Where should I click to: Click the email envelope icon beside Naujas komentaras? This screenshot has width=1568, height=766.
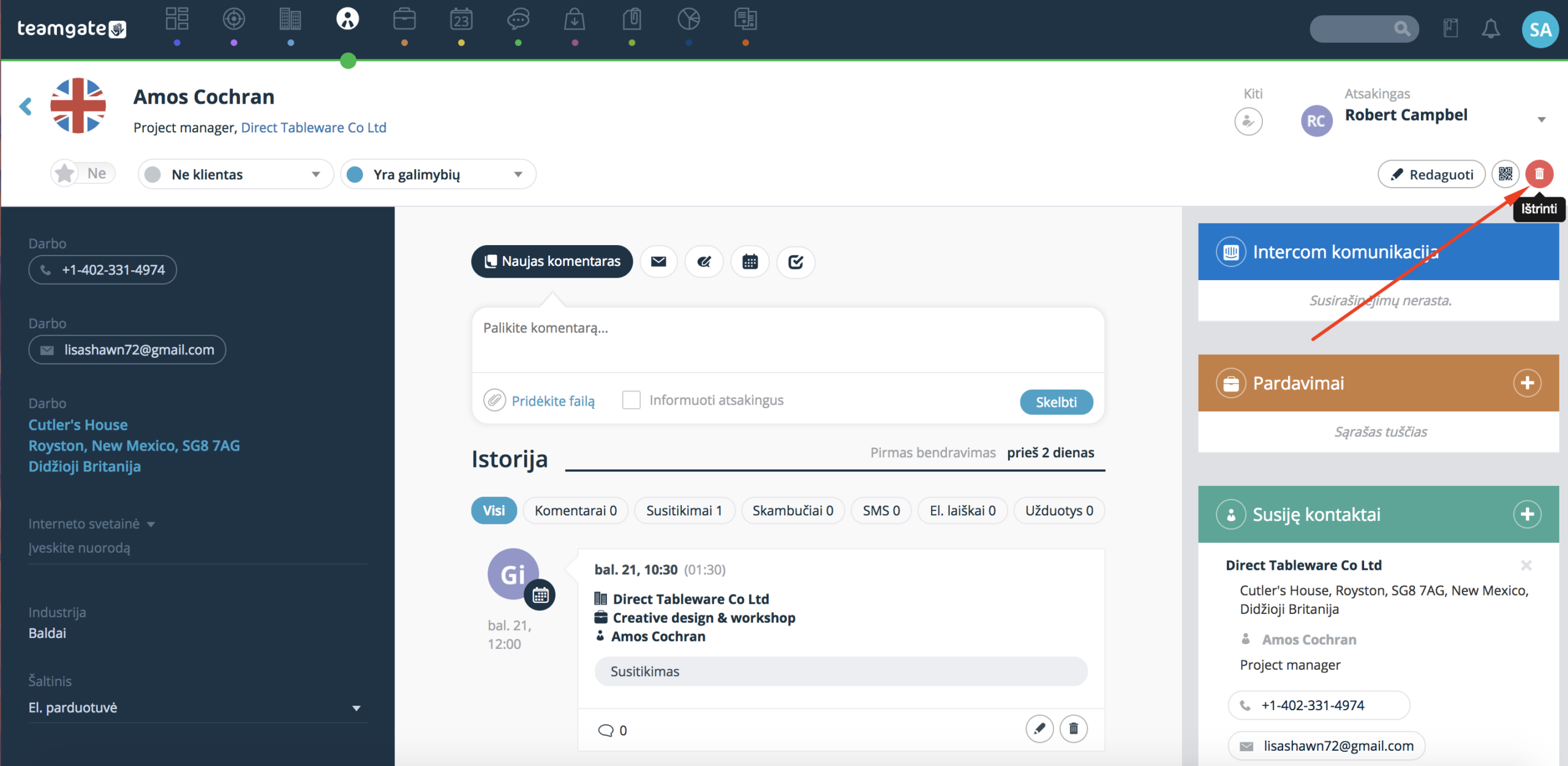[x=658, y=262]
